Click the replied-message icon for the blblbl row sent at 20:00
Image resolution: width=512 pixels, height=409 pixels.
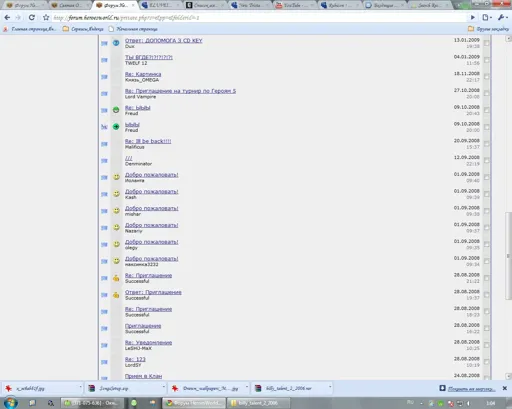[104, 127]
